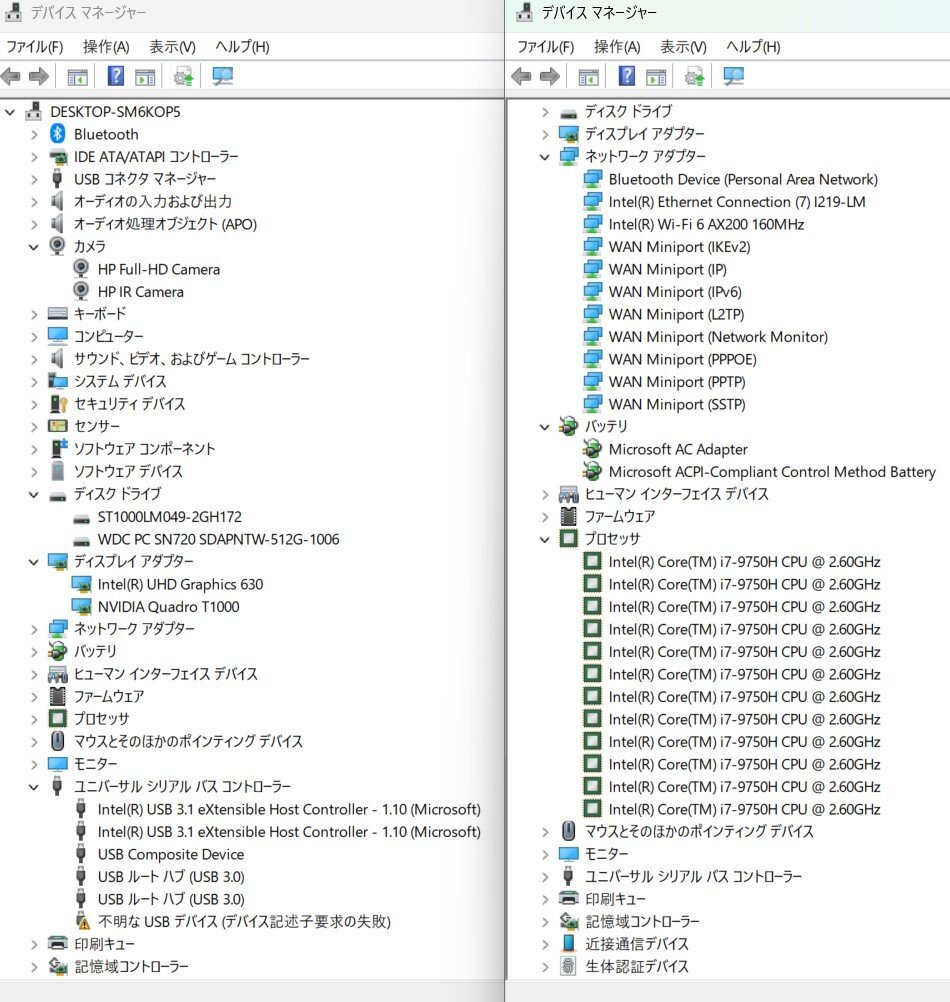Select WAN Miniport (PPPOE)
The width and height of the screenshot is (950, 1002).
coord(682,359)
